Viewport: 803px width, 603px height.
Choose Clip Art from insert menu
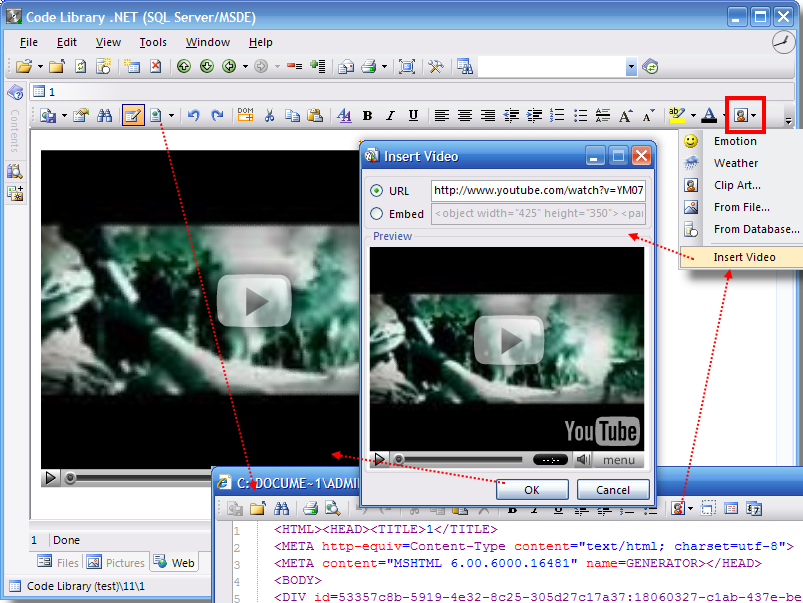point(742,185)
